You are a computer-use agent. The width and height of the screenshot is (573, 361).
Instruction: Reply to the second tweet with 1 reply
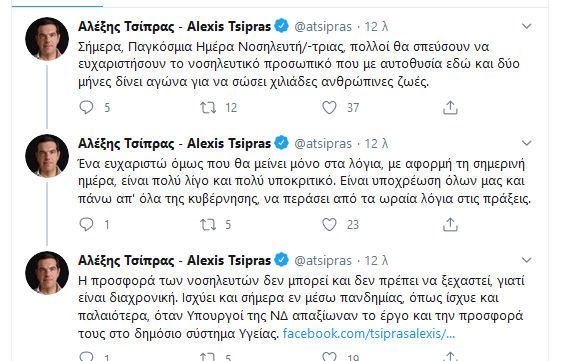point(86,224)
